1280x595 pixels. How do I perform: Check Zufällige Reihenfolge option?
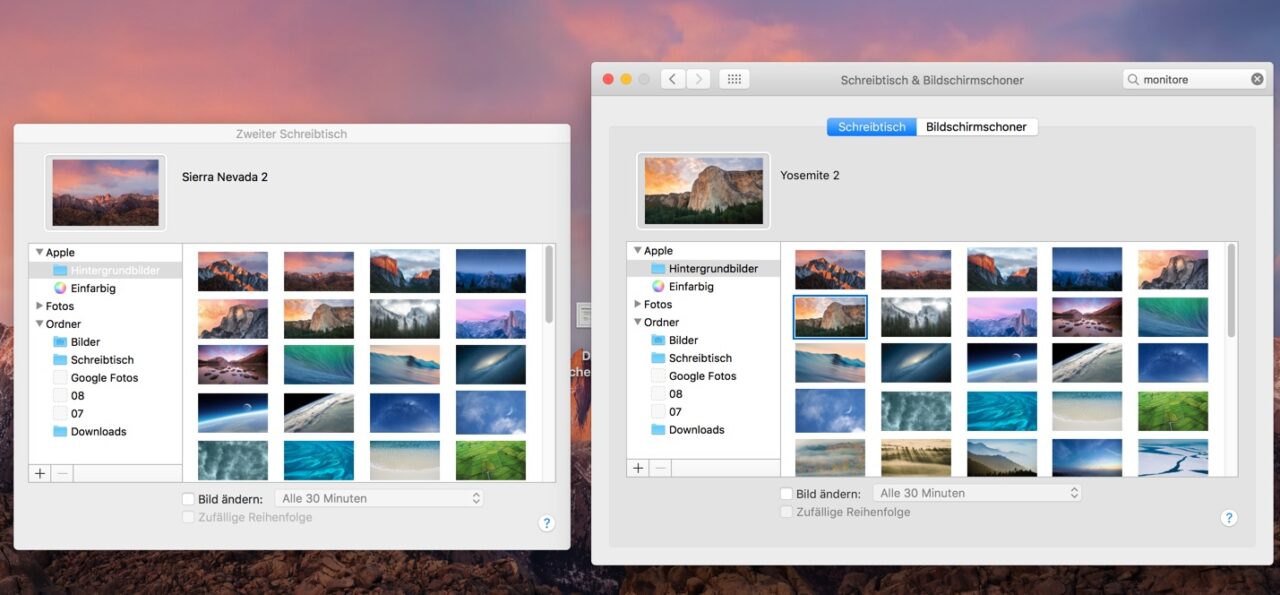point(786,511)
